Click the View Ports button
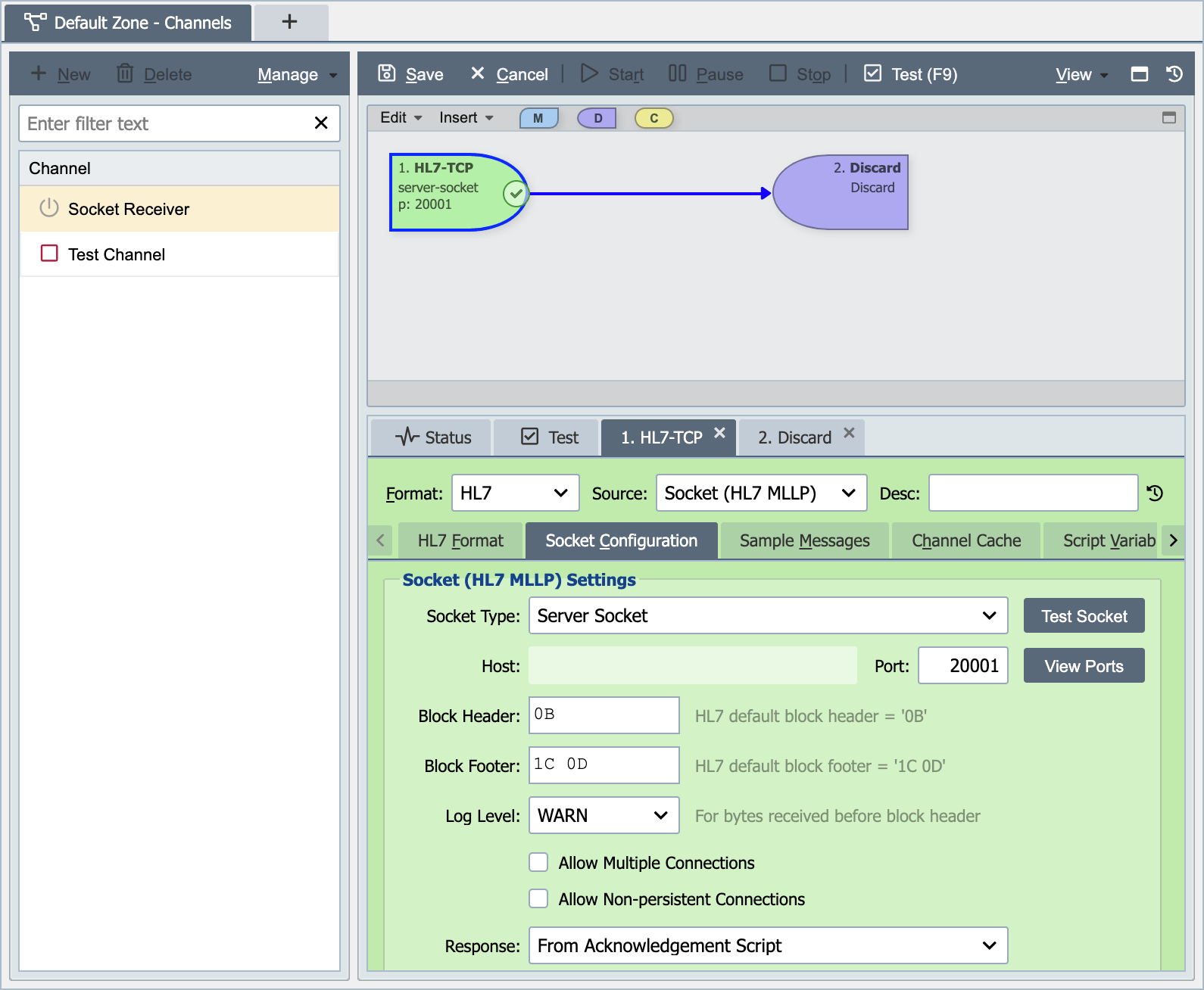1204x990 pixels. click(x=1084, y=666)
